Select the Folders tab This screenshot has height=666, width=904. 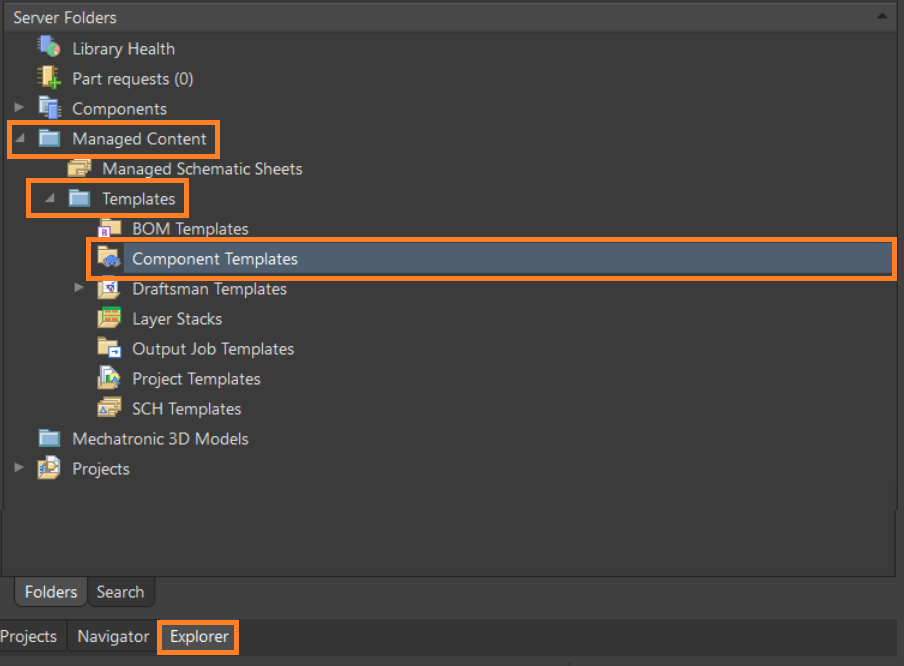pyautogui.click(x=51, y=592)
